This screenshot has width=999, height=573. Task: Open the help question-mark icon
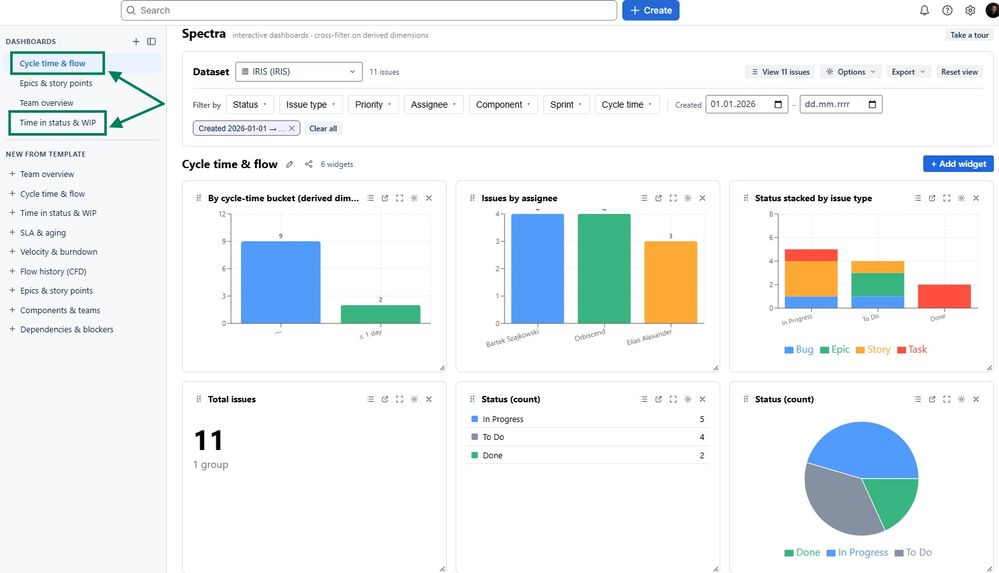(x=947, y=10)
